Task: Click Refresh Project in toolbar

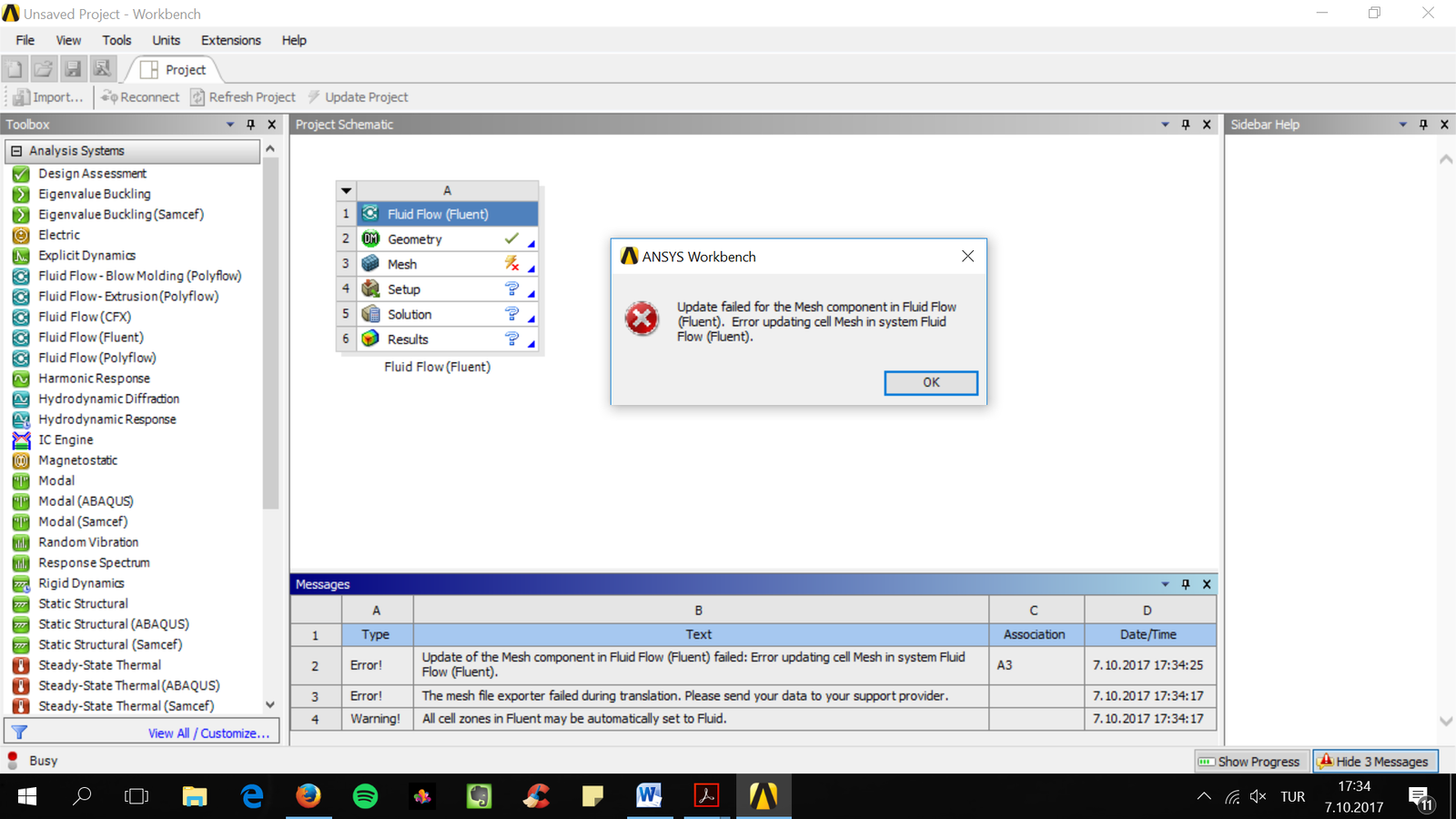Action: click(x=243, y=97)
